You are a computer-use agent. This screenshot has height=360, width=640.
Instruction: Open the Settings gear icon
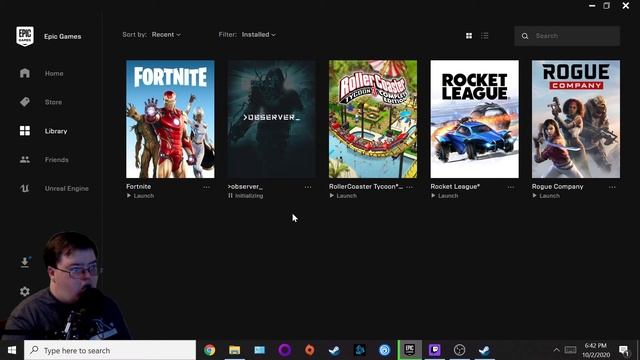[x=25, y=291]
